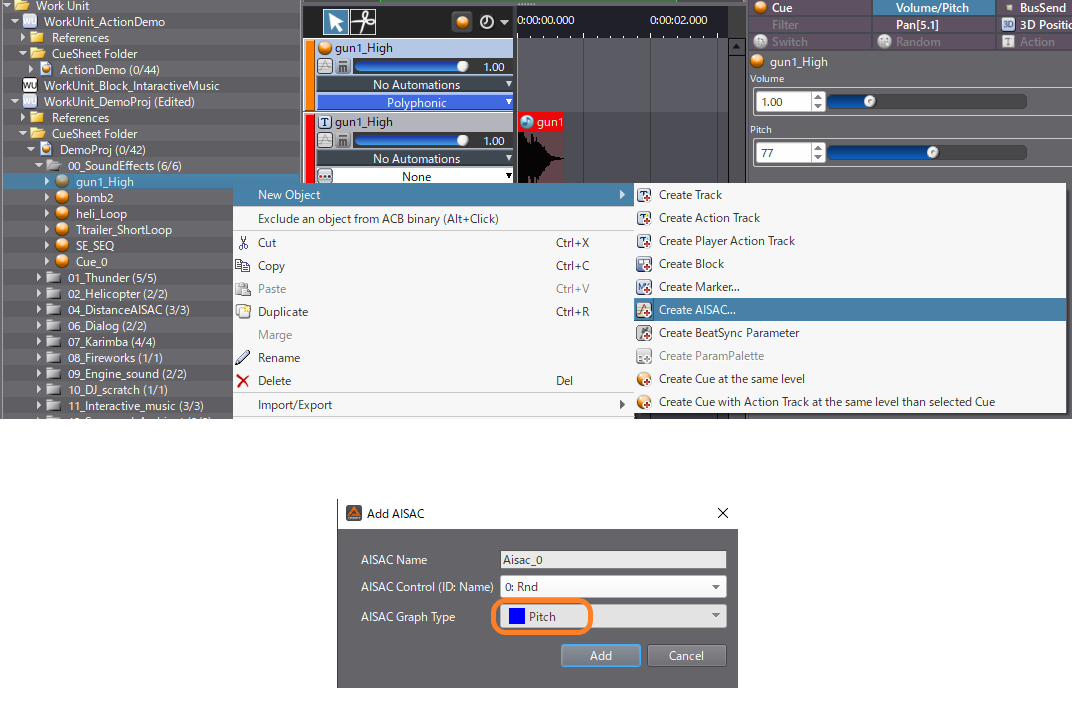Viewport: 1072px width, 725px height.
Task: Select the scissors cut tool
Action: pyautogui.click(x=363, y=22)
